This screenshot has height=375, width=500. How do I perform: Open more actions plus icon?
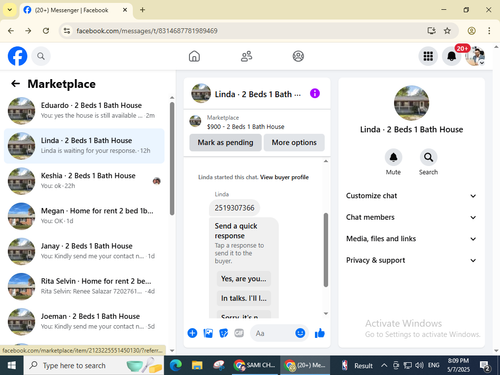coord(192,333)
